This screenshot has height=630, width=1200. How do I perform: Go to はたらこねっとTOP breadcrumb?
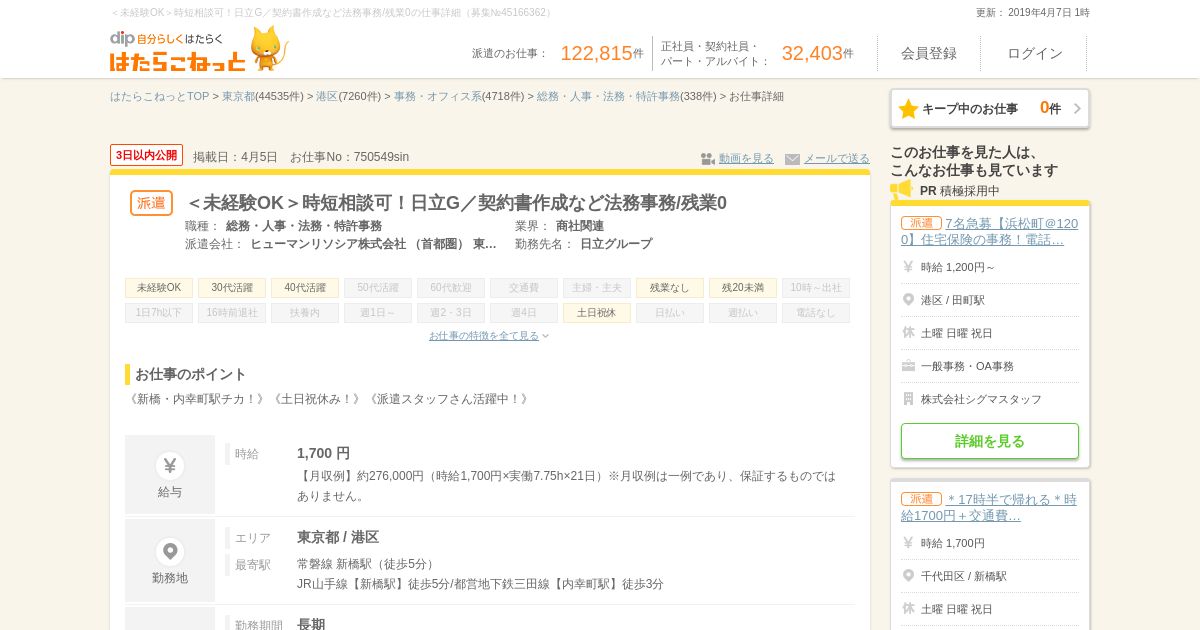pyautogui.click(x=159, y=97)
